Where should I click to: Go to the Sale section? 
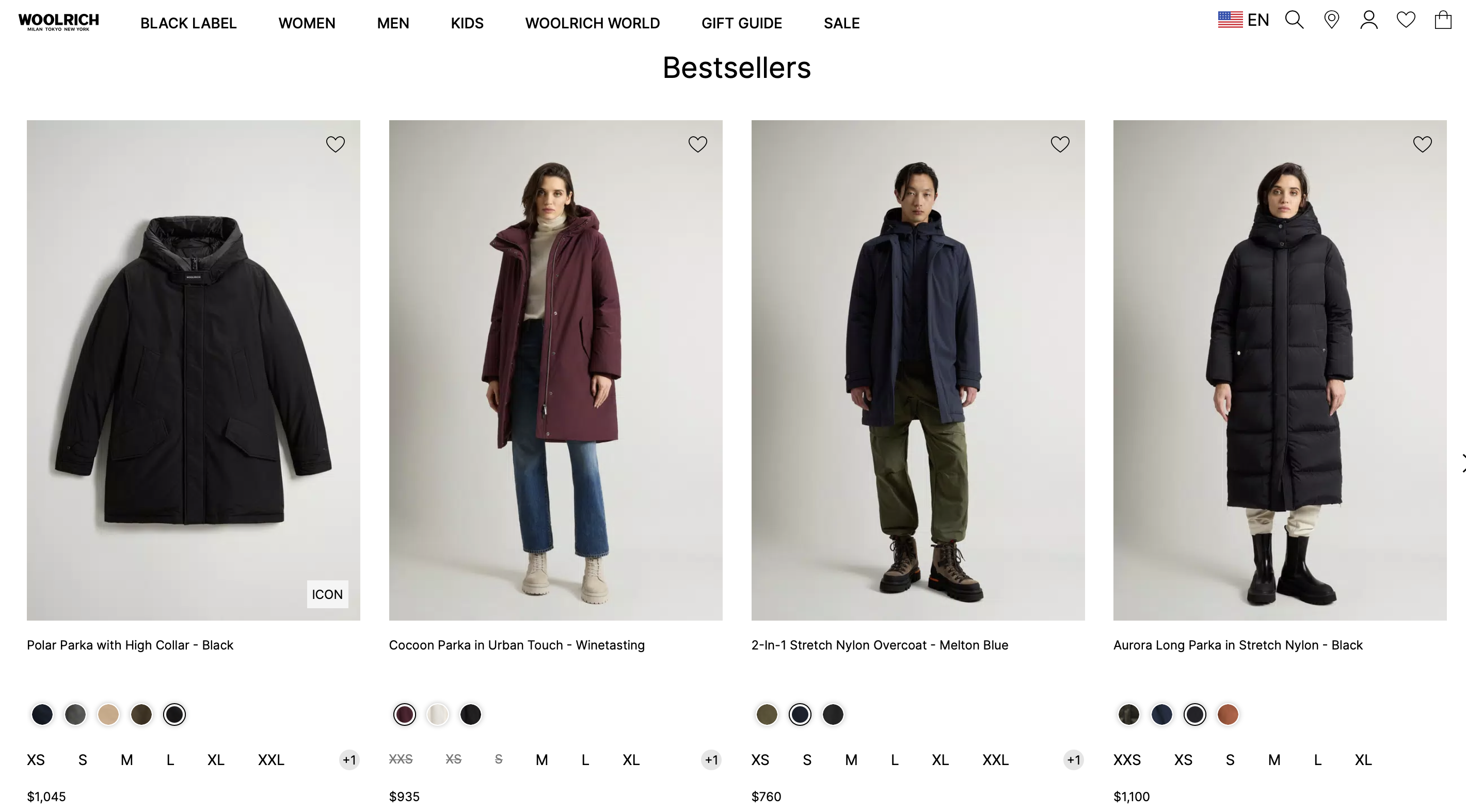point(841,23)
